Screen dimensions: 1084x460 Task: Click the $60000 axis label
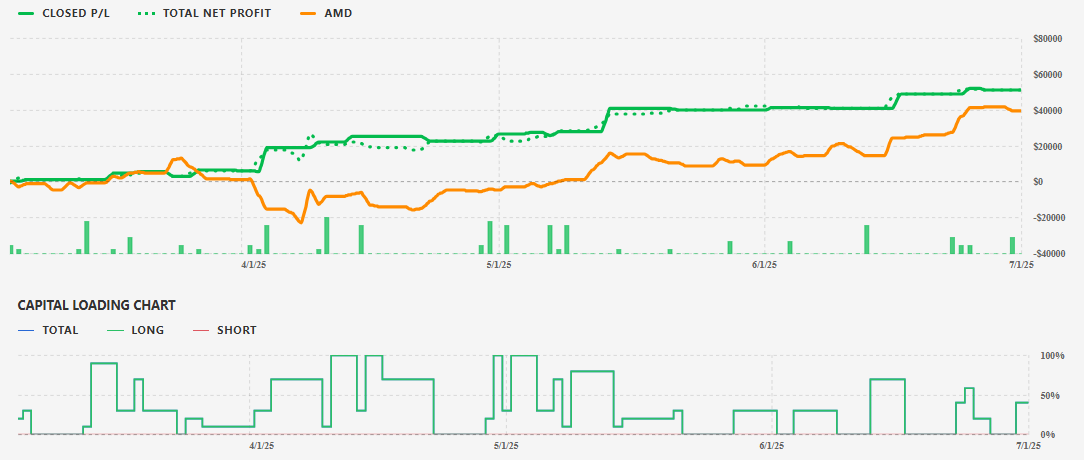(x=1045, y=75)
